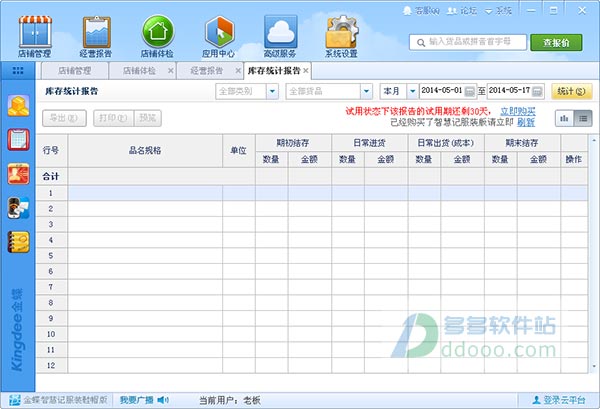600x409 pixels.
Task: Click the 行号 column header
Action: [51, 151]
